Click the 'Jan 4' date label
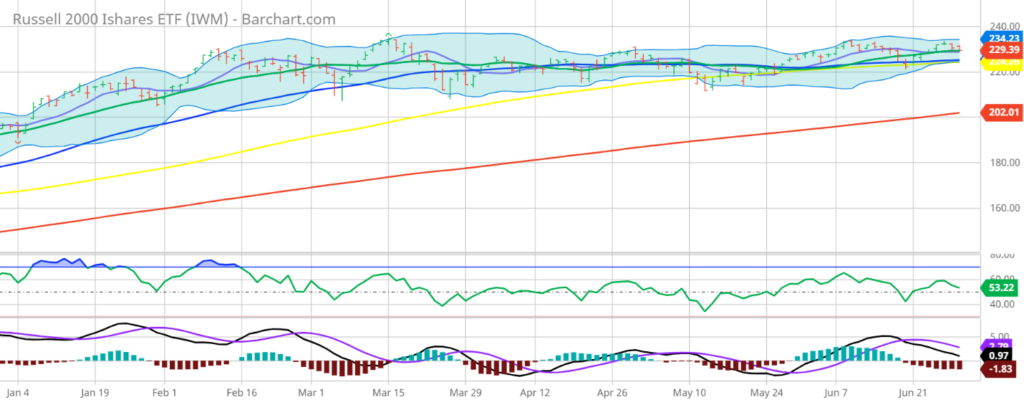1024x405 pixels. tap(18, 393)
